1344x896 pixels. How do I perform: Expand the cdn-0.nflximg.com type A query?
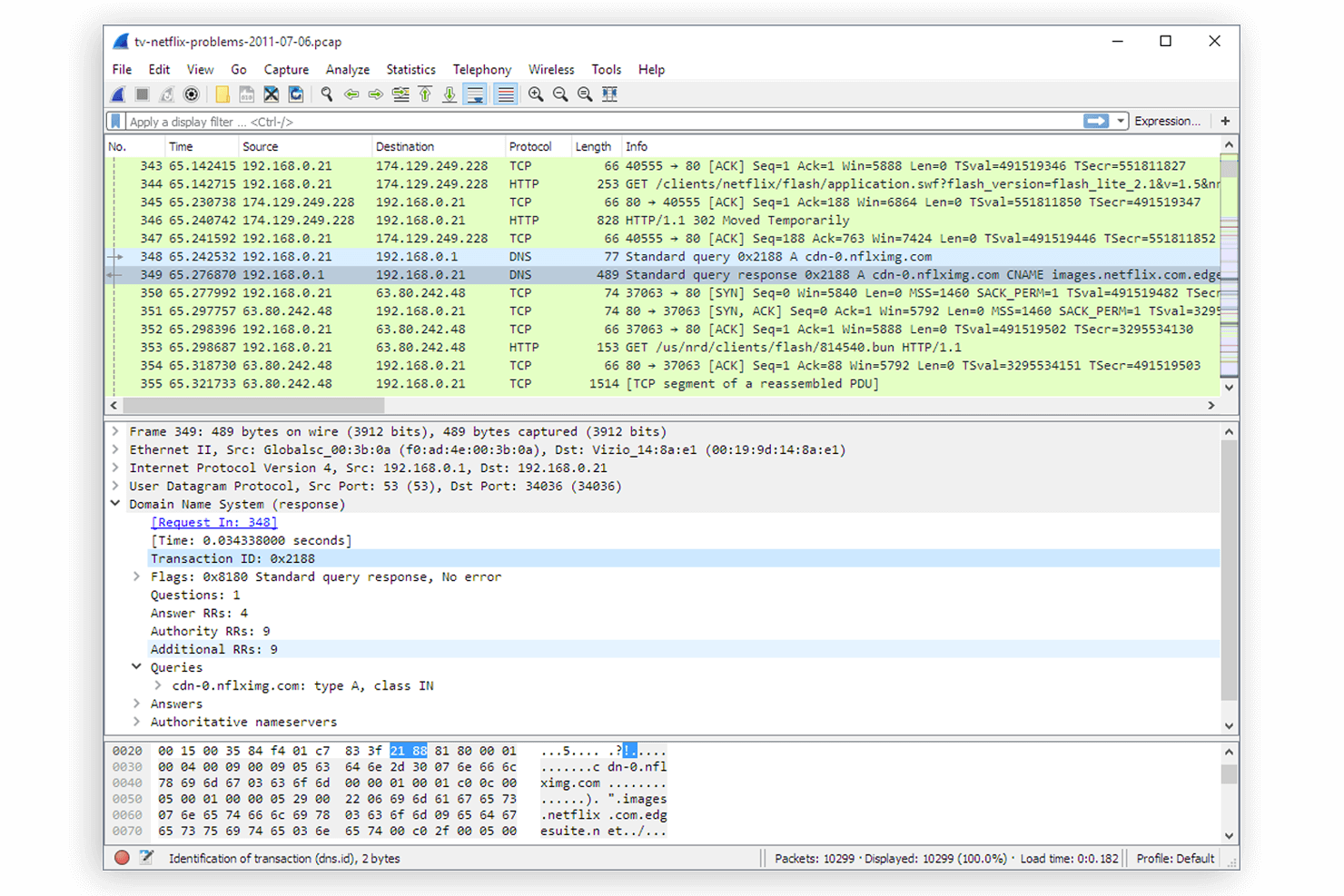pos(158,685)
